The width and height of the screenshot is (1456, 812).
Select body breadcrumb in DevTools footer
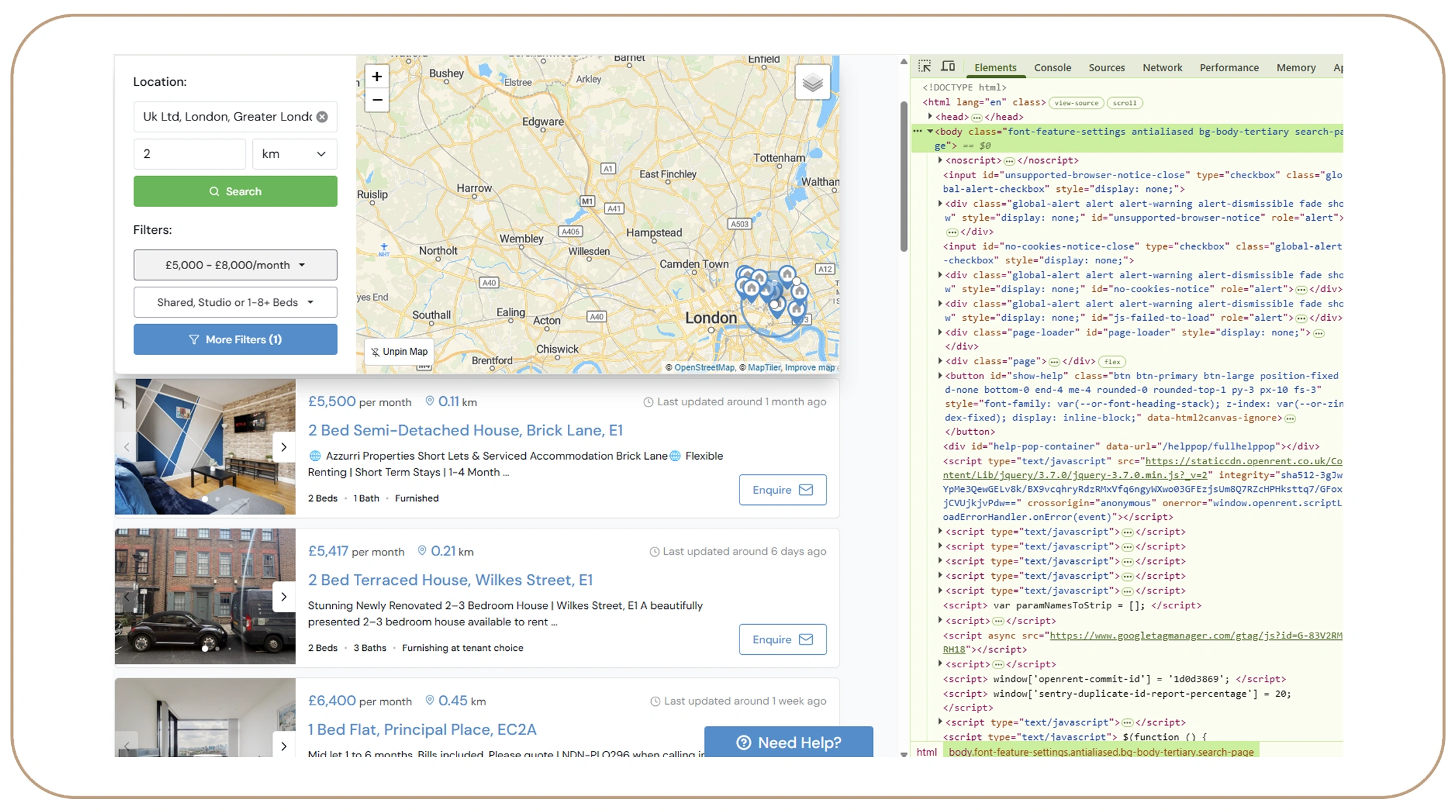[1100, 752]
